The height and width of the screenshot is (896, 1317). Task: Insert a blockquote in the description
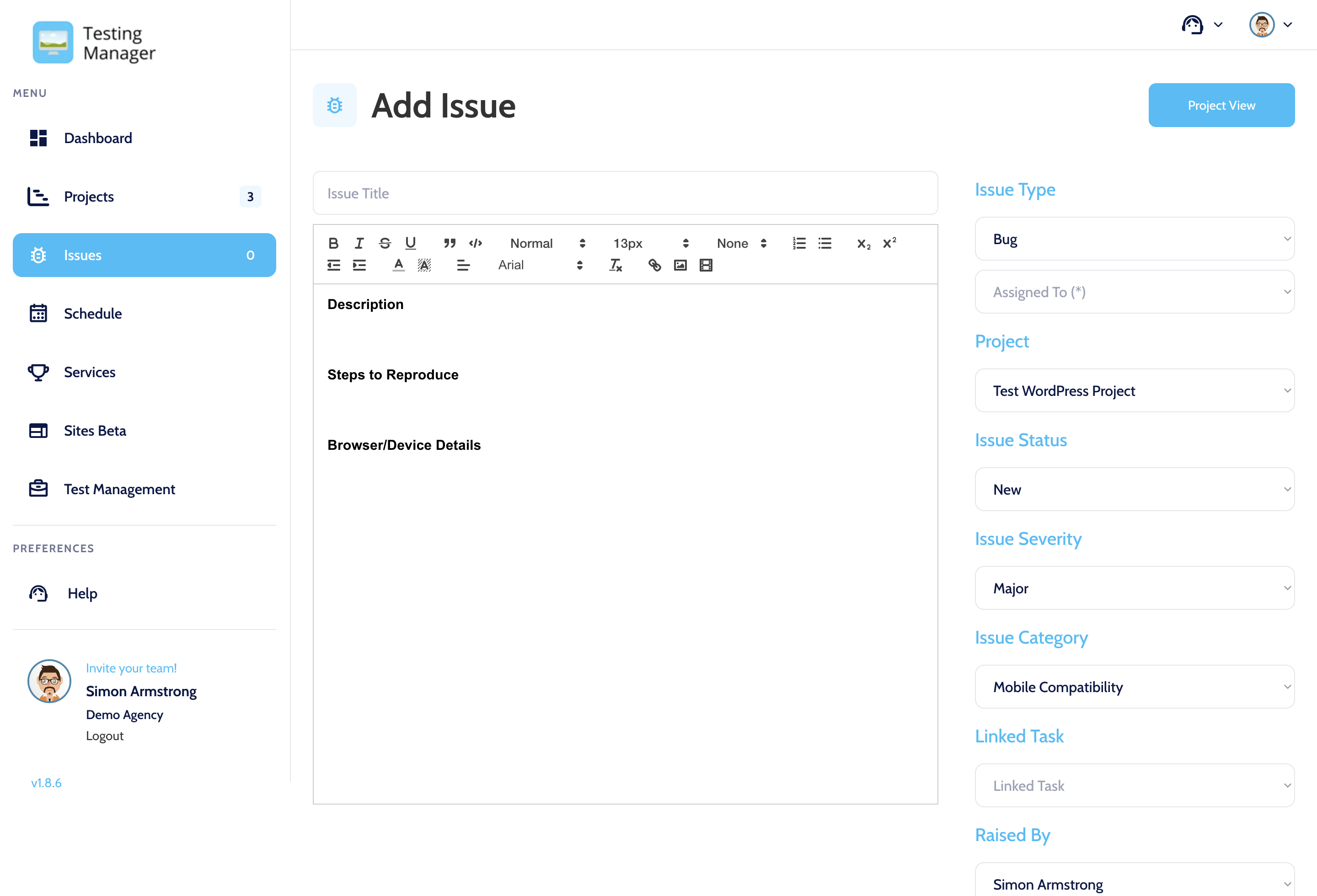pyautogui.click(x=450, y=243)
